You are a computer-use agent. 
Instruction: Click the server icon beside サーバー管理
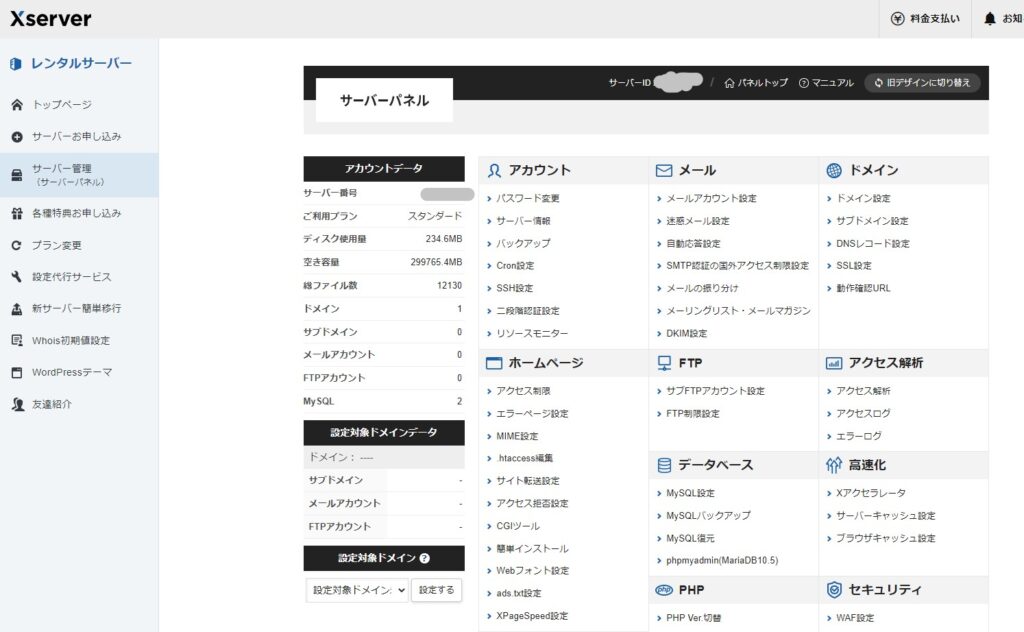click(x=17, y=174)
